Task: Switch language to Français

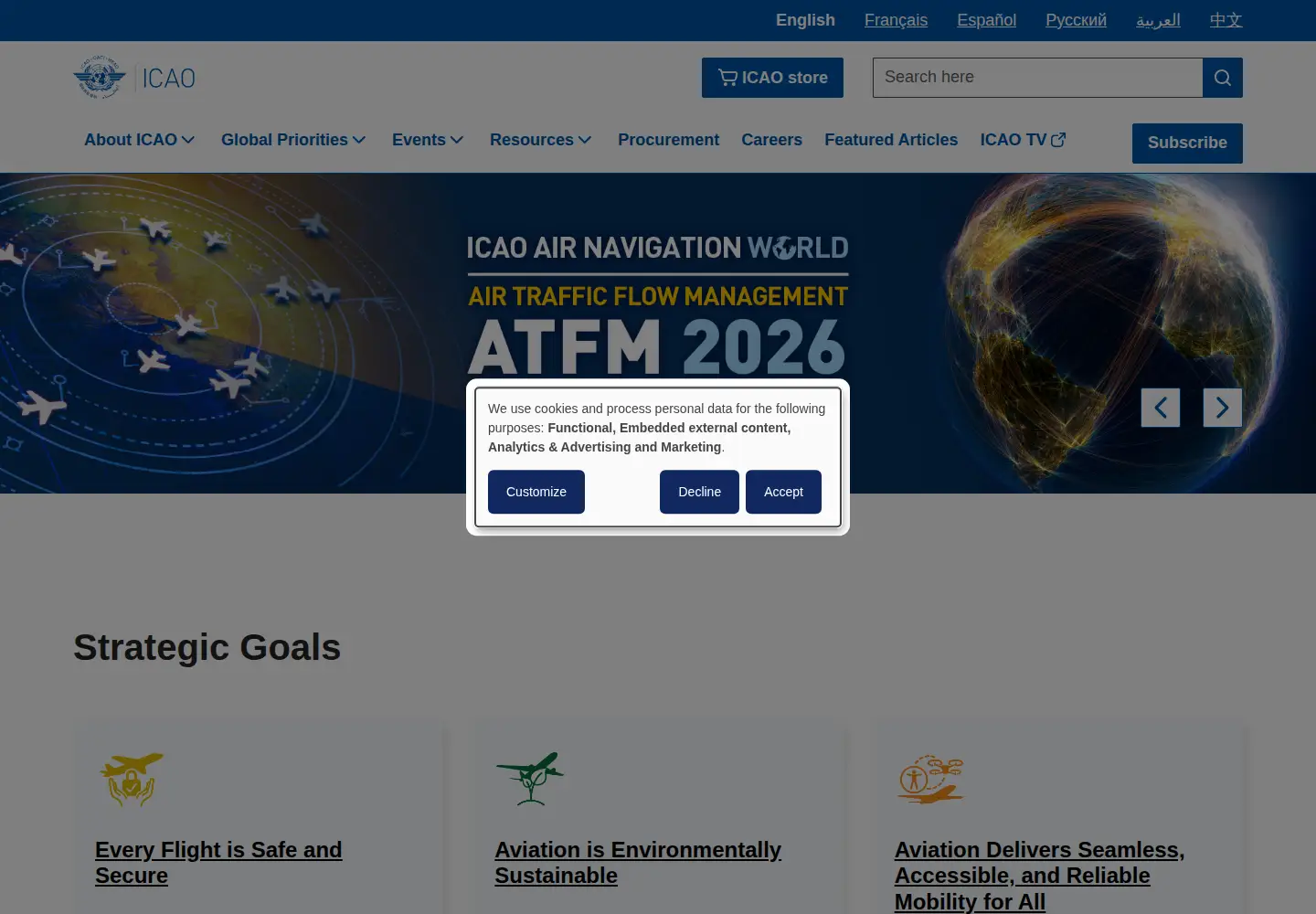Action: click(x=896, y=20)
